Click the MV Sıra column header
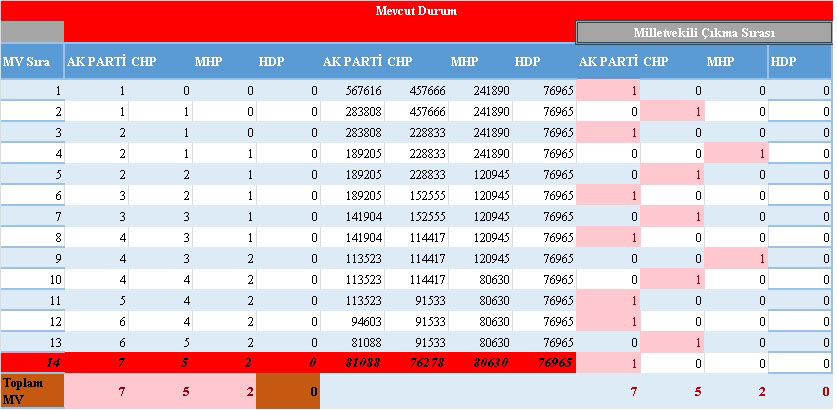 coord(32,61)
